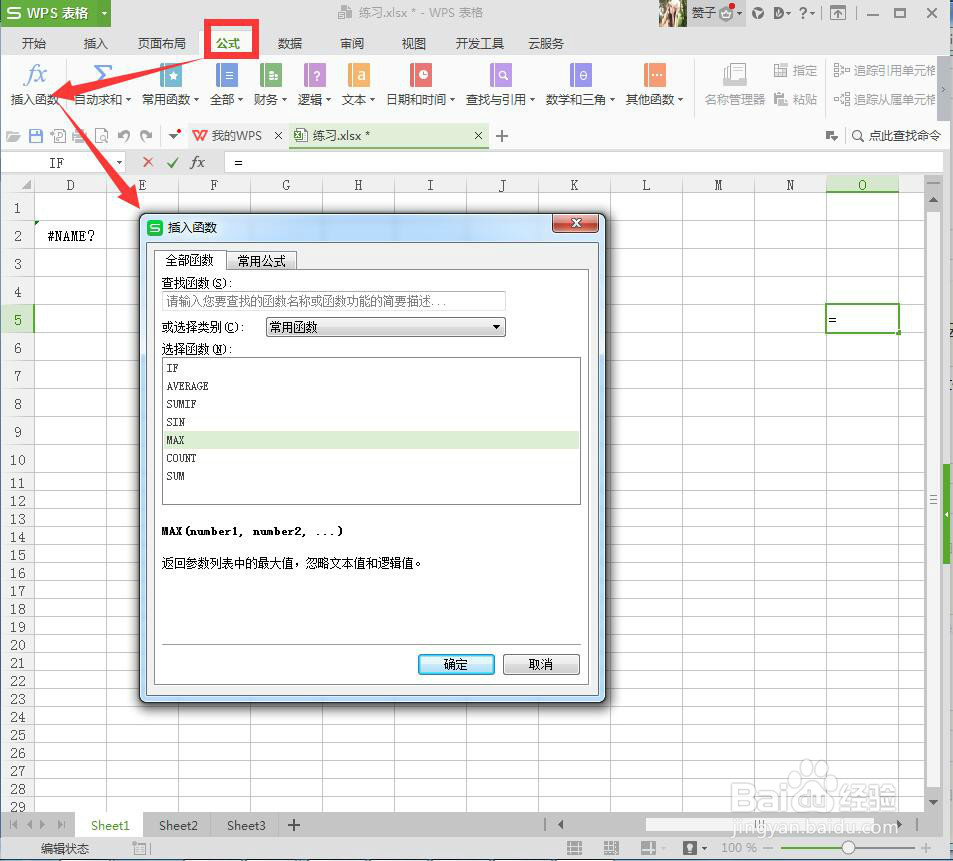Click the 取消 button
This screenshot has height=861, width=953.
click(x=541, y=664)
